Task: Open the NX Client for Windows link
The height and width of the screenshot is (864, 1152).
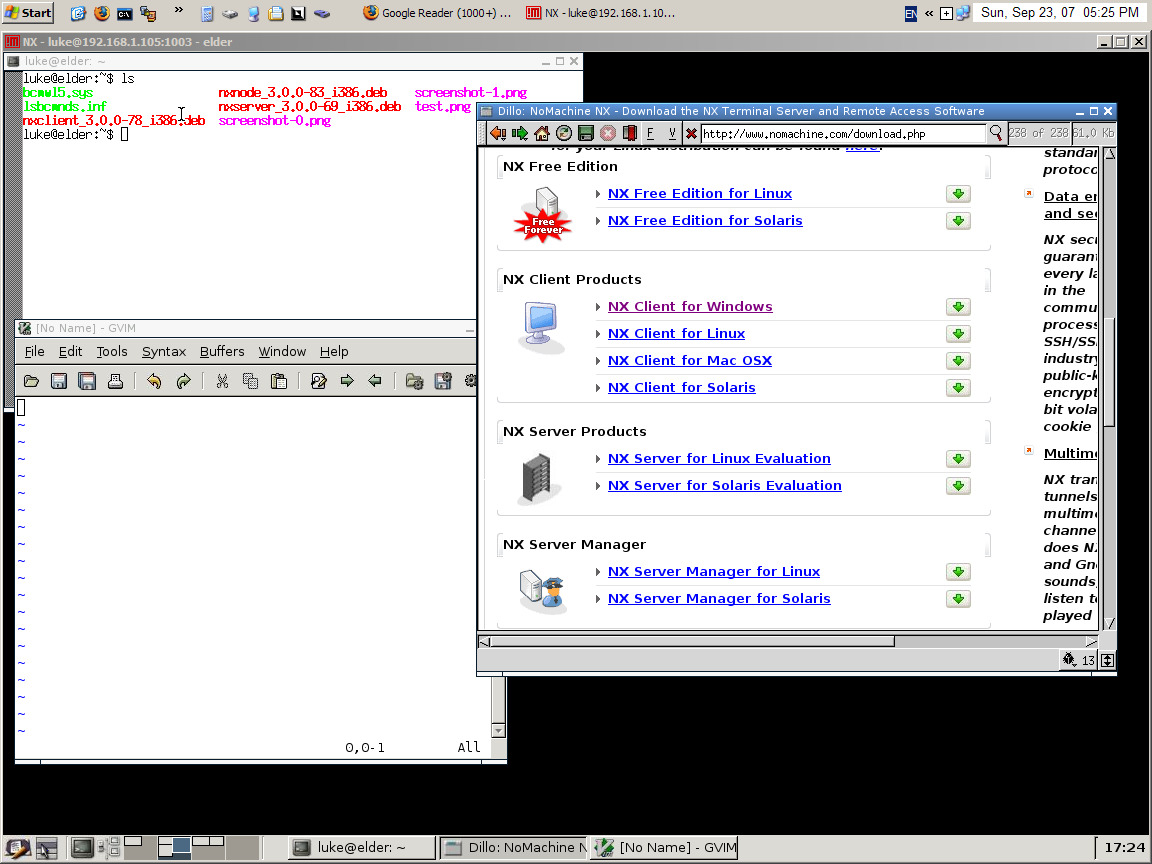Action: click(690, 307)
